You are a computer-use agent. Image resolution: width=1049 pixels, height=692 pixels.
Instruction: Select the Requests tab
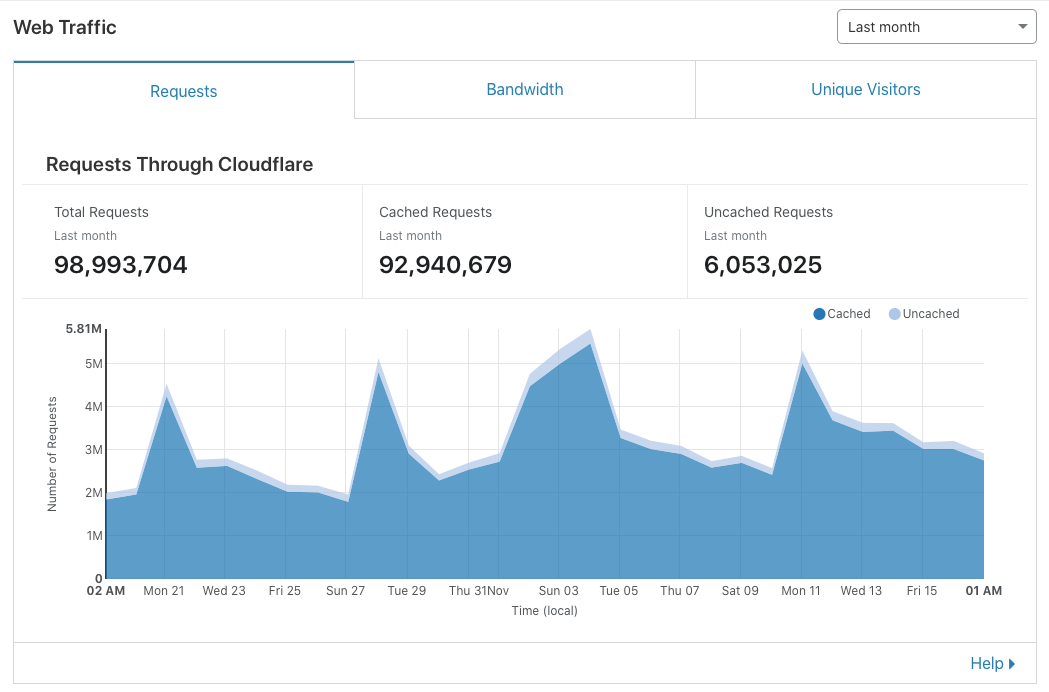[183, 91]
